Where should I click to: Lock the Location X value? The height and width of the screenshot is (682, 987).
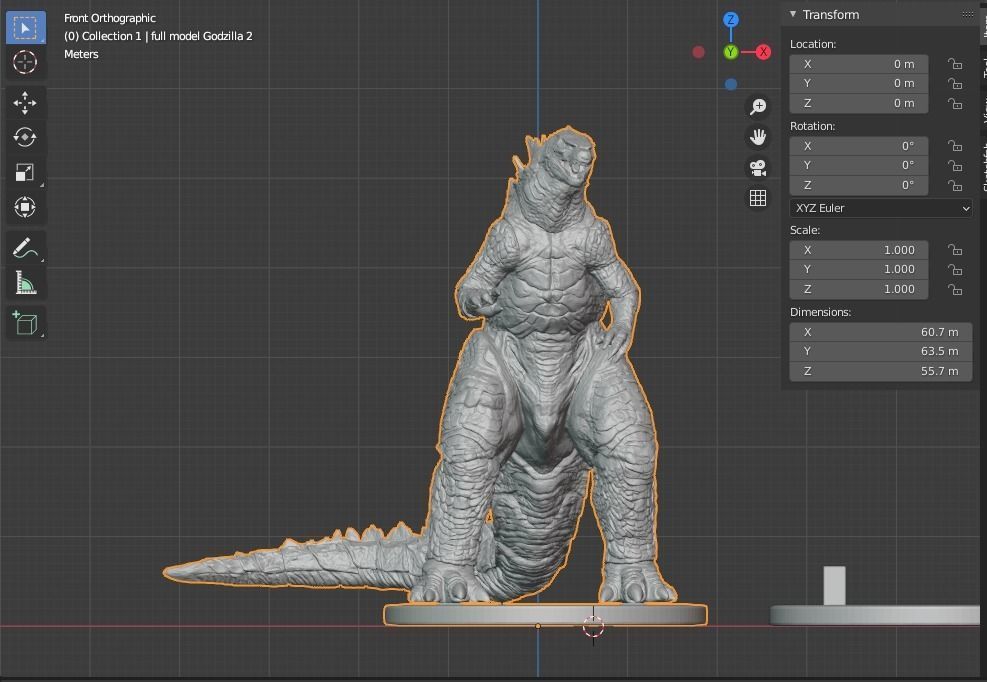(955, 63)
